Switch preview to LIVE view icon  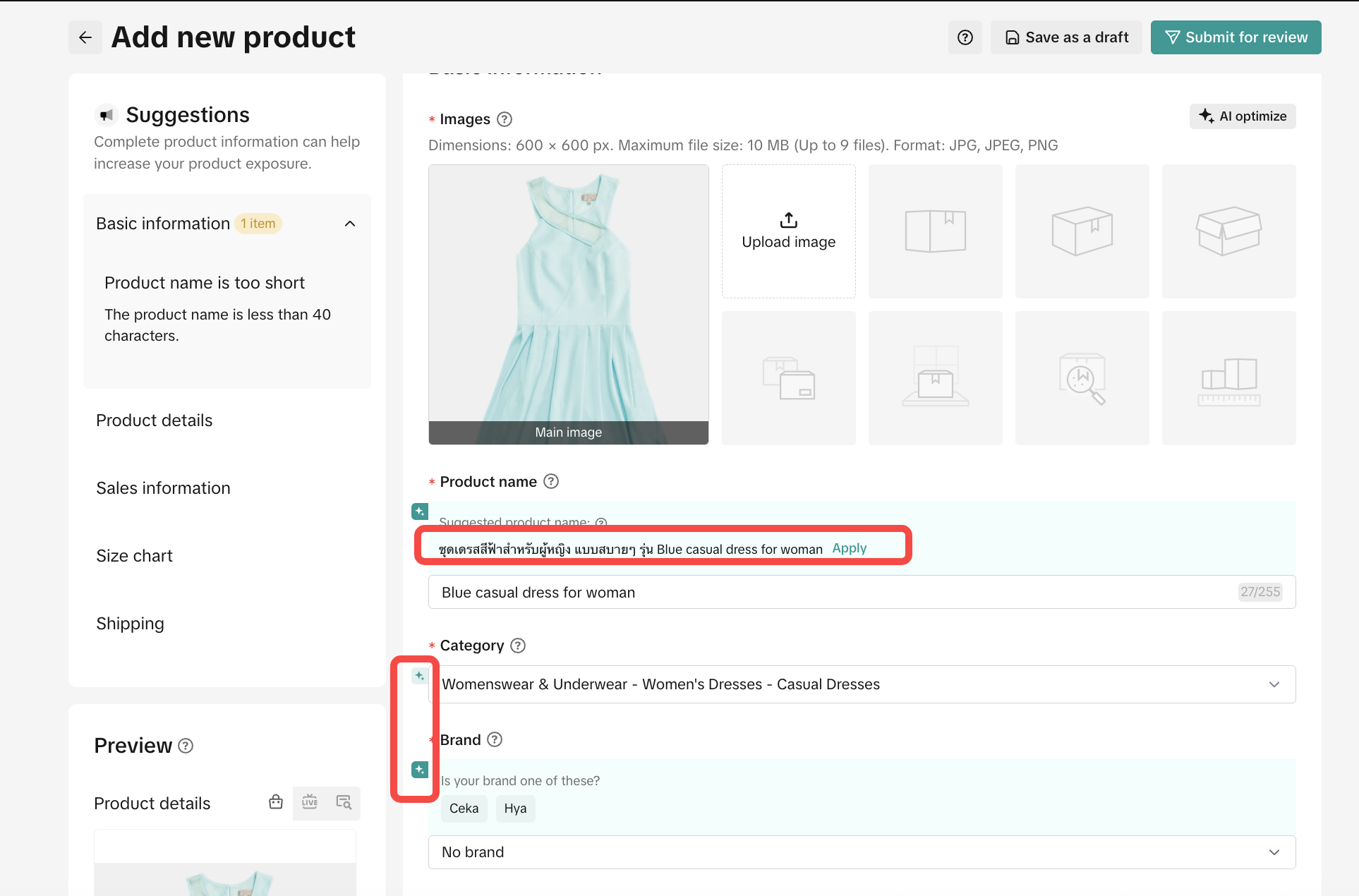coord(310,802)
